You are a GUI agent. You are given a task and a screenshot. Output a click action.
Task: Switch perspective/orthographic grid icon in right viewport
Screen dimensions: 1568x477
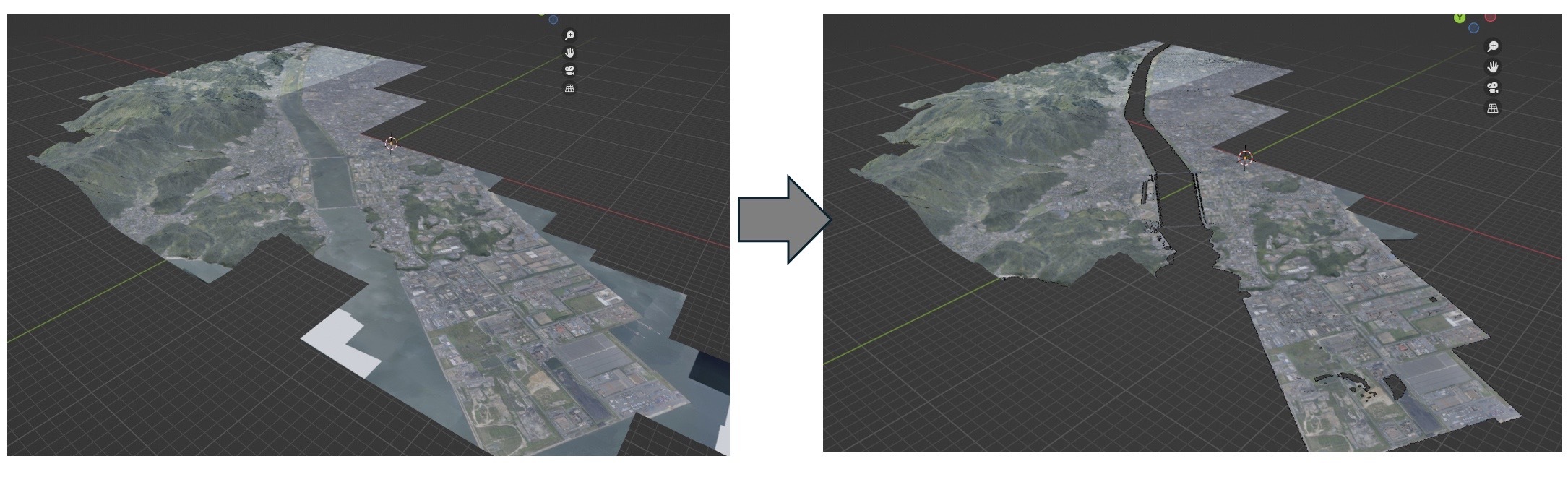[x=1493, y=108]
